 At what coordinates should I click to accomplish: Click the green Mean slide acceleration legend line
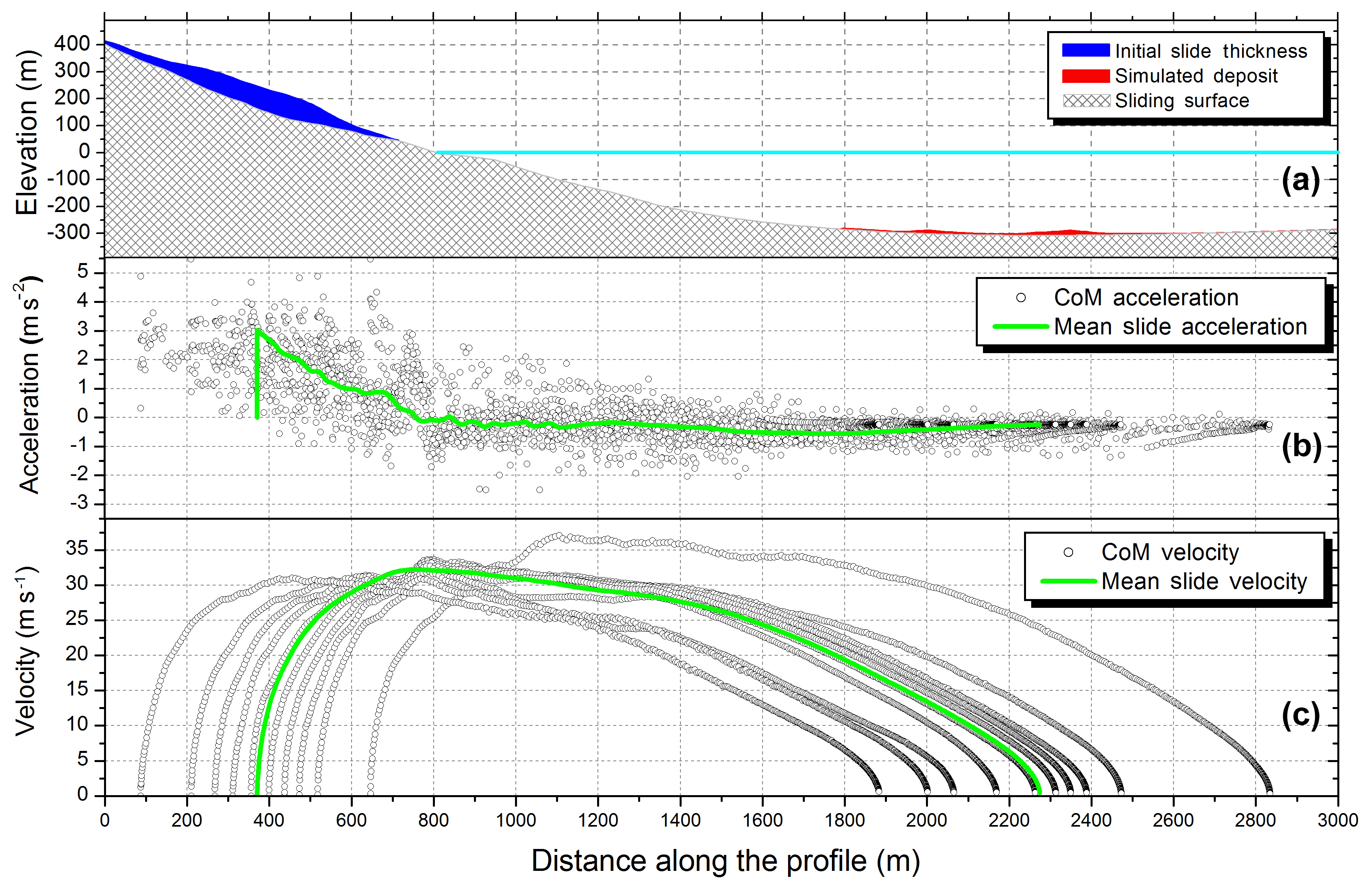click(1020, 327)
